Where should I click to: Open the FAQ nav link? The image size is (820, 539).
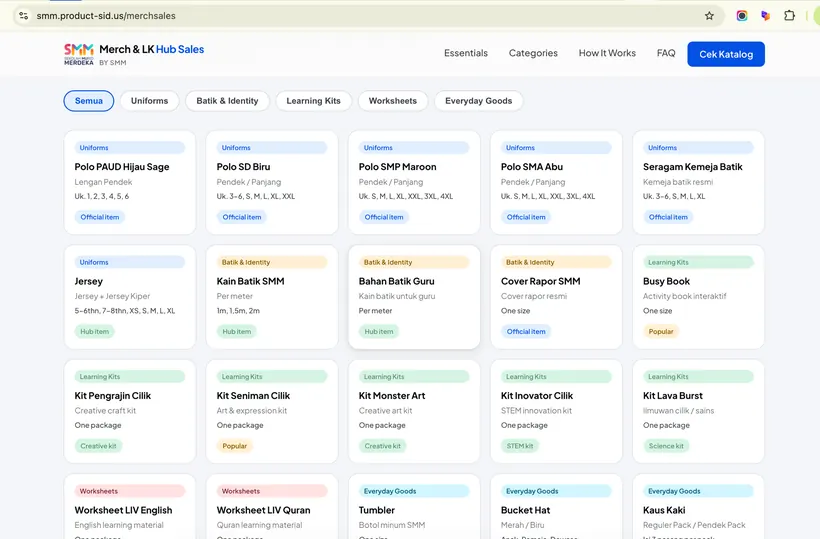666,53
